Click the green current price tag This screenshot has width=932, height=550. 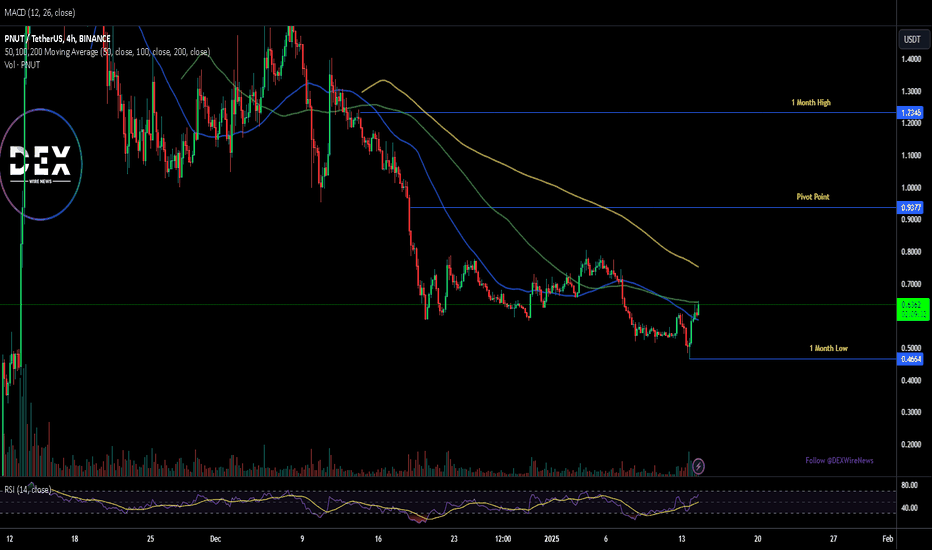(912, 310)
